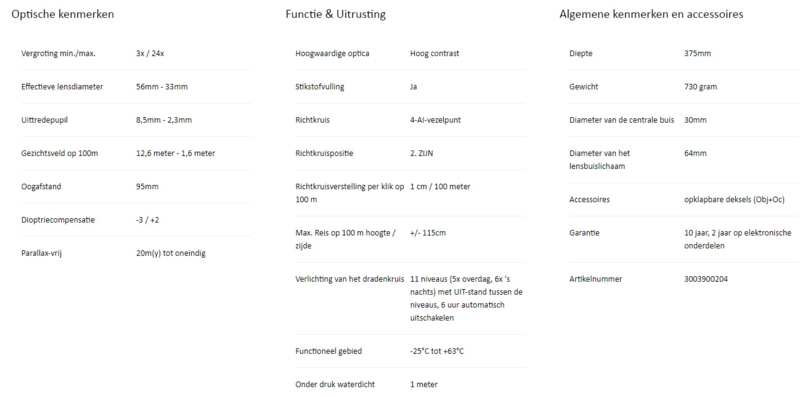Select the Parallax-vrij row label

[x=41, y=254]
